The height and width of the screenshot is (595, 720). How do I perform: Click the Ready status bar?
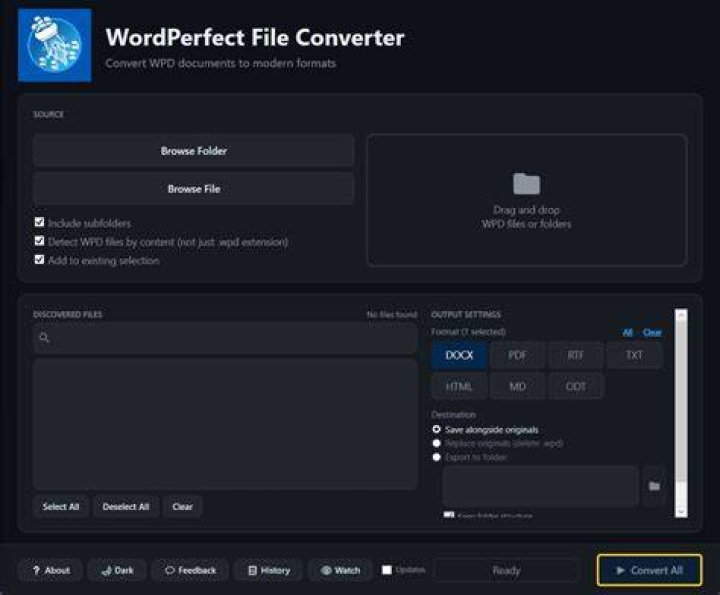click(x=506, y=570)
